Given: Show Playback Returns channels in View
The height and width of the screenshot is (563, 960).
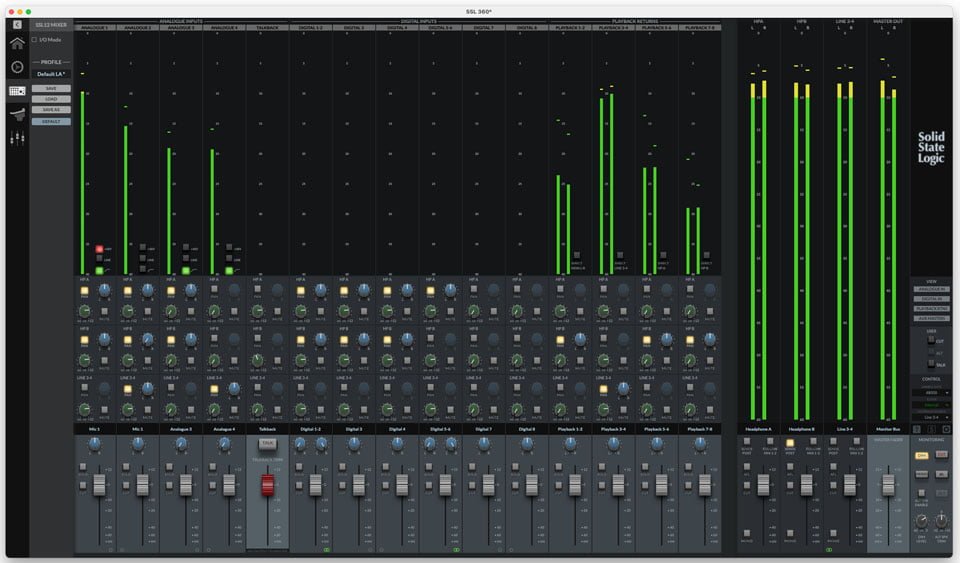Looking at the screenshot, I should 931,309.
